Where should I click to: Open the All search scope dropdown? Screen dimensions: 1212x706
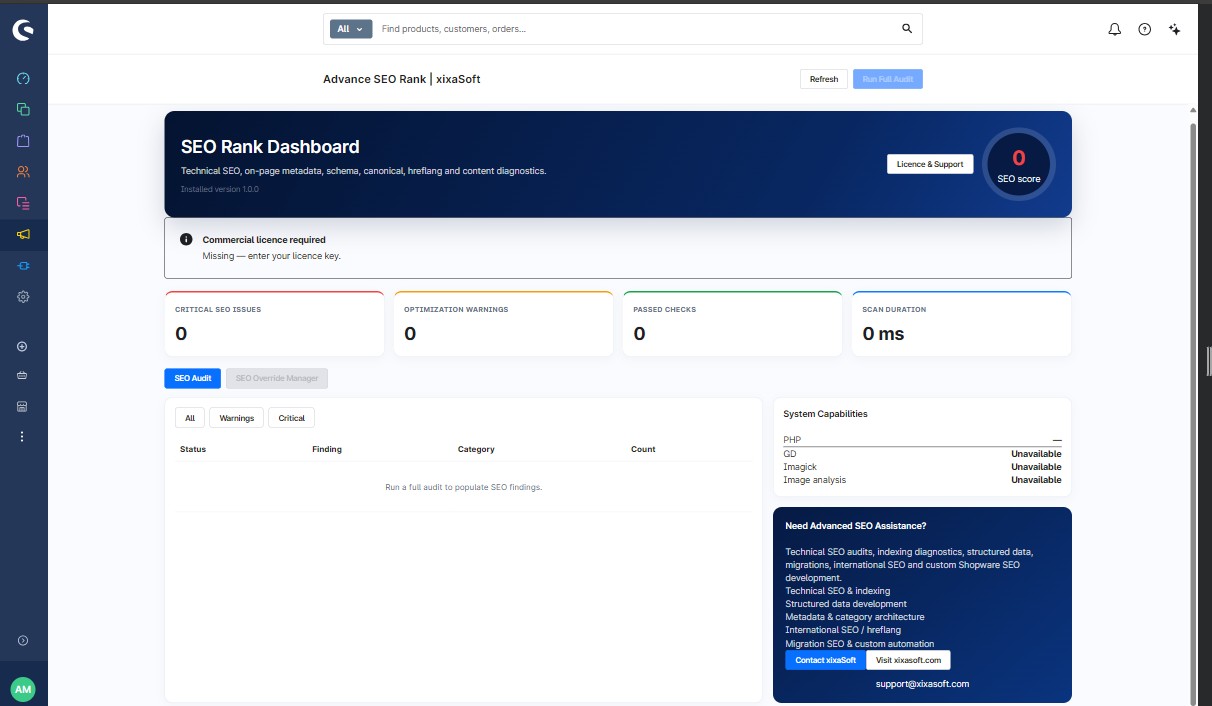point(351,29)
